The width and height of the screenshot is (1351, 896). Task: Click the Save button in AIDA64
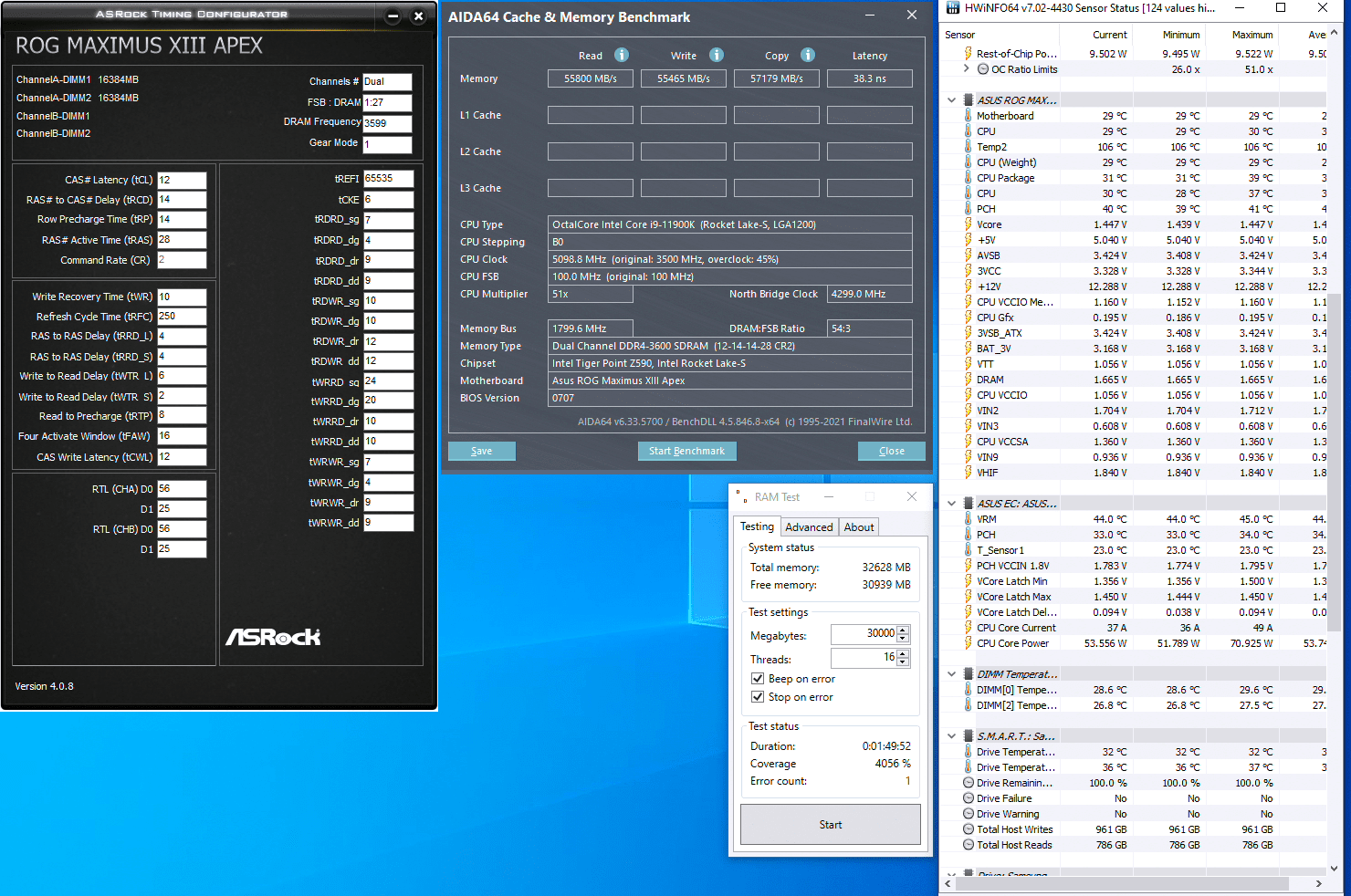[482, 451]
